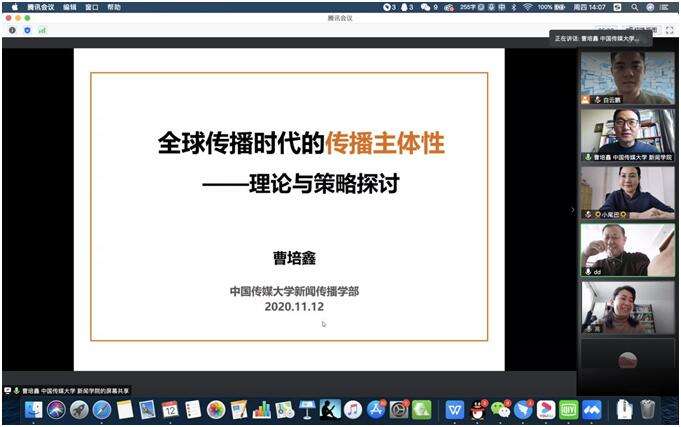Open Safari compass icon in Dock
681x427 pixels.
click(x=102, y=410)
